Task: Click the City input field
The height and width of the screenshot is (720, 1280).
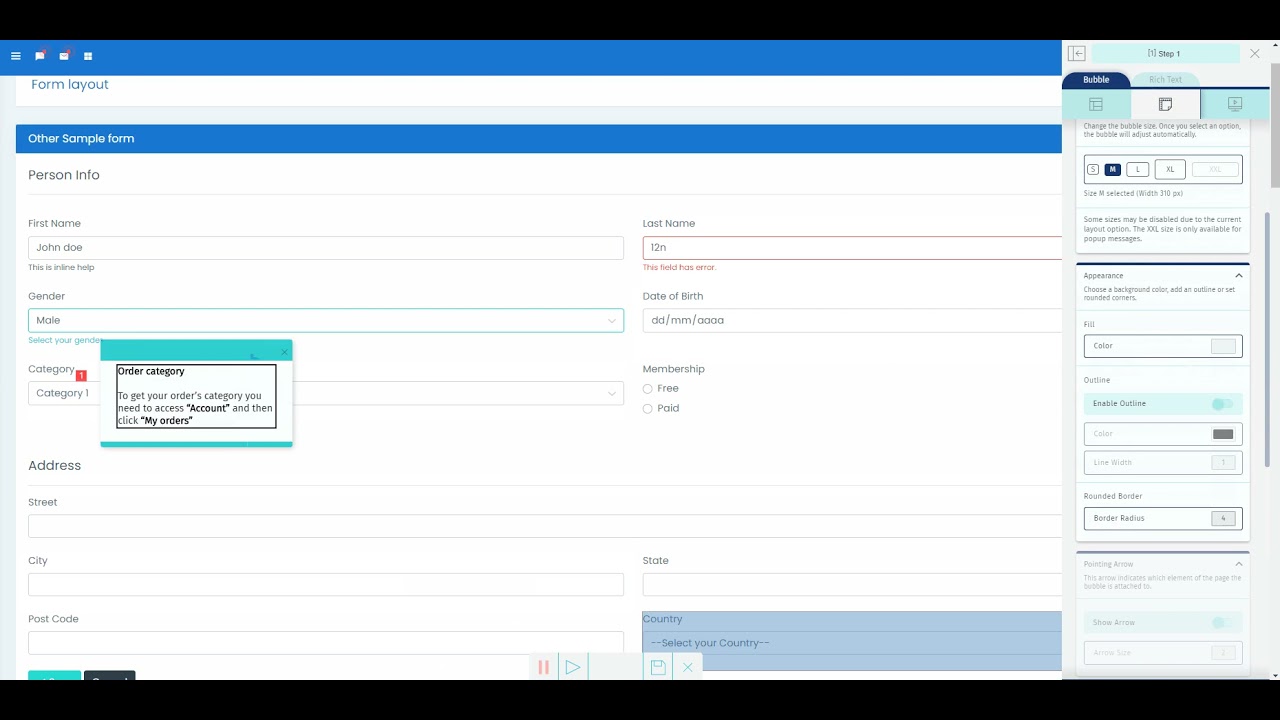Action: (326, 584)
